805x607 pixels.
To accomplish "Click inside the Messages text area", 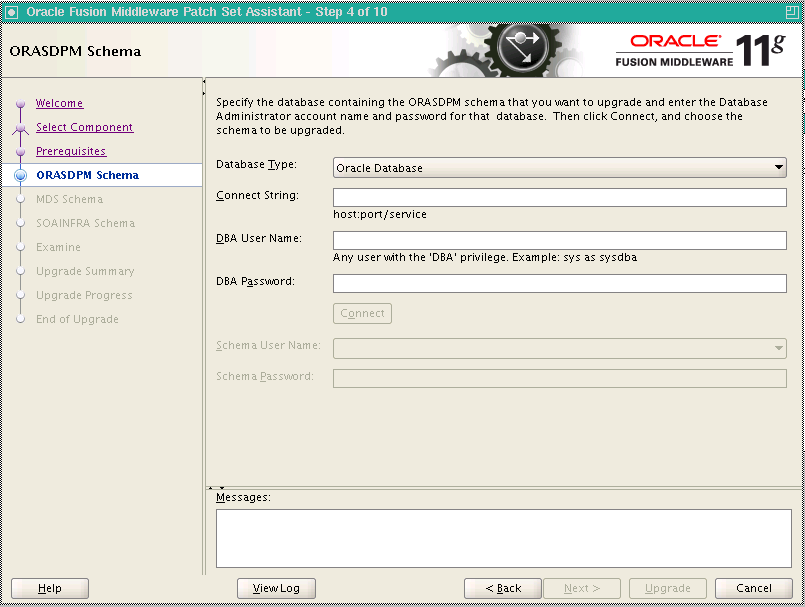I will 504,538.
